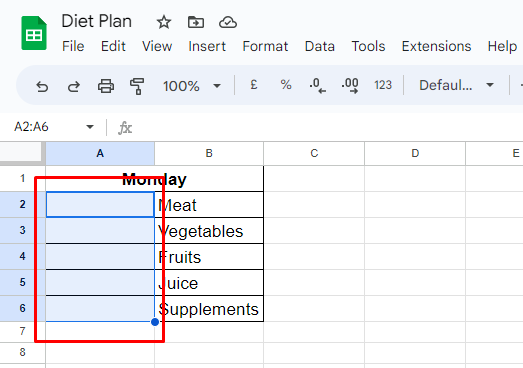Select column C header
This screenshot has width=523, height=368.
[x=314, y=153]
